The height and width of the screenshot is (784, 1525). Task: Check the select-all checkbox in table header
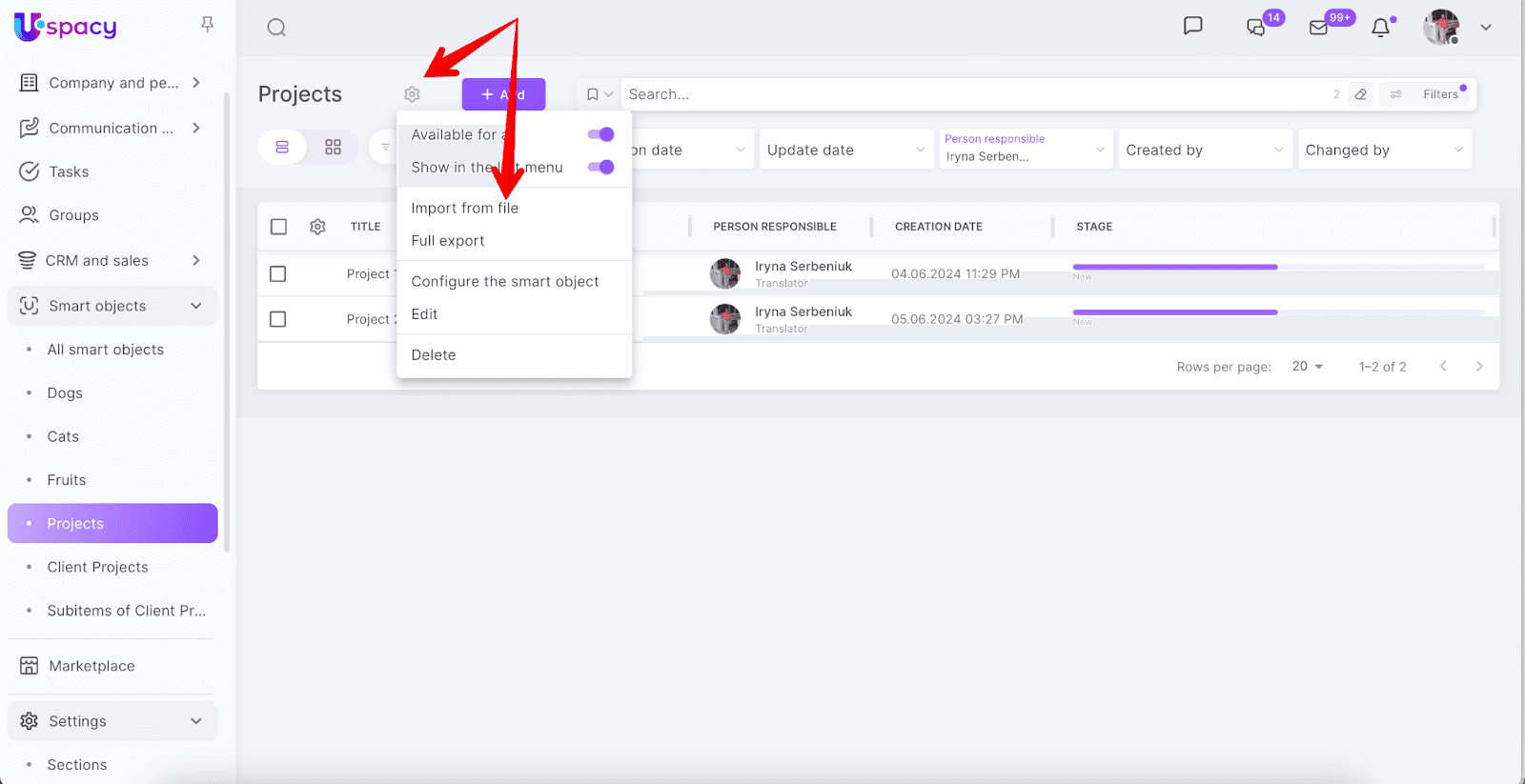click(278, 227)
